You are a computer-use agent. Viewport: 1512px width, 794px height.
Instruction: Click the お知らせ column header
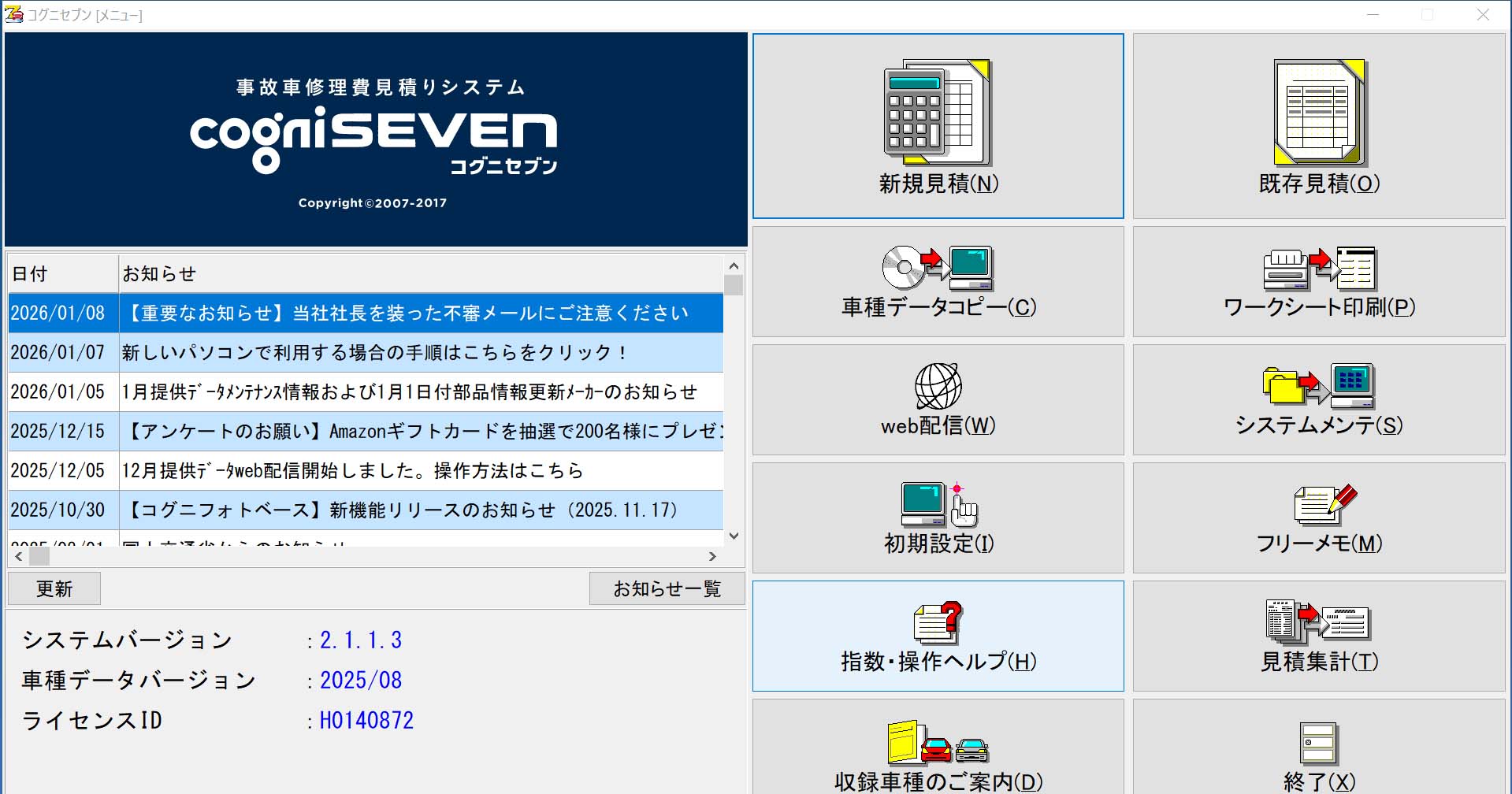pos(420,274)
